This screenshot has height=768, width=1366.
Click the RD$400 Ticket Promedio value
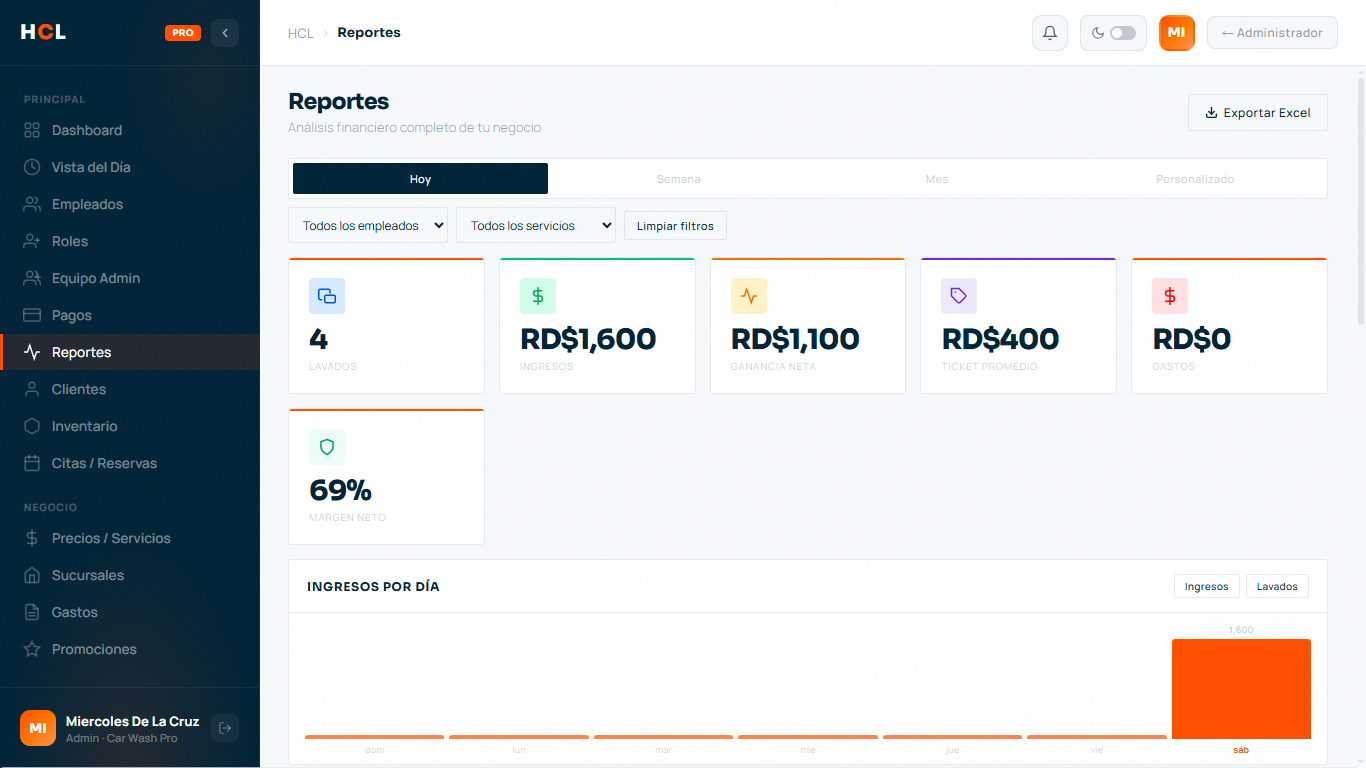point(1000,339)
